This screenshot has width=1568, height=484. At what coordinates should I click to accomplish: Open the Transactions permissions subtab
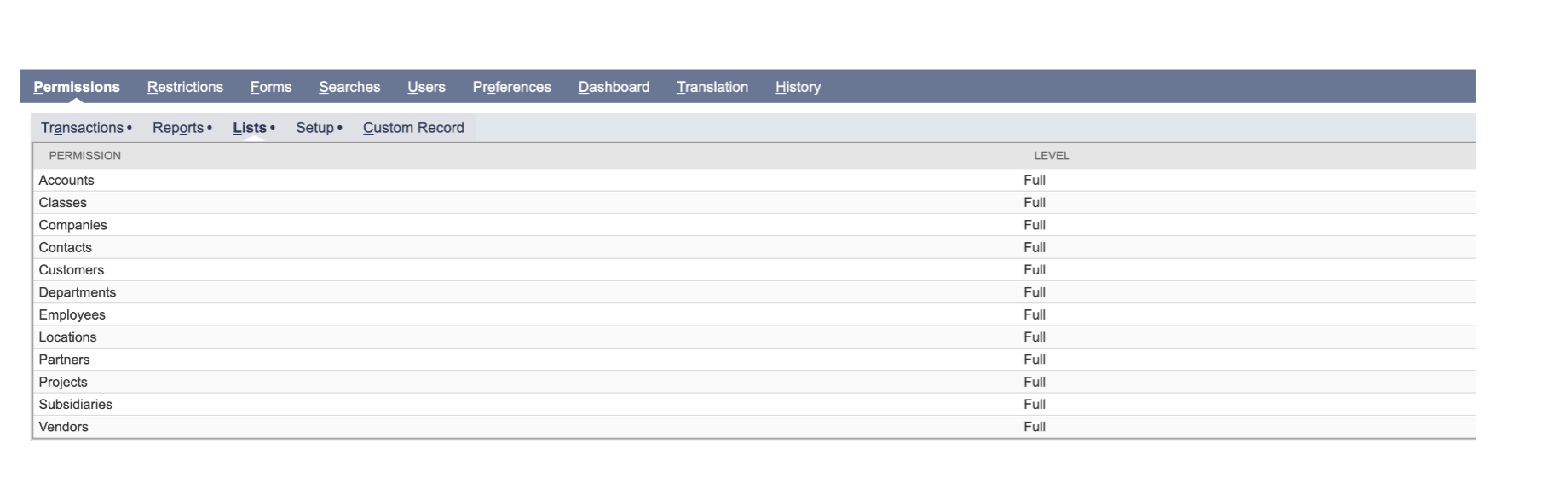click(x=83, y=128)
